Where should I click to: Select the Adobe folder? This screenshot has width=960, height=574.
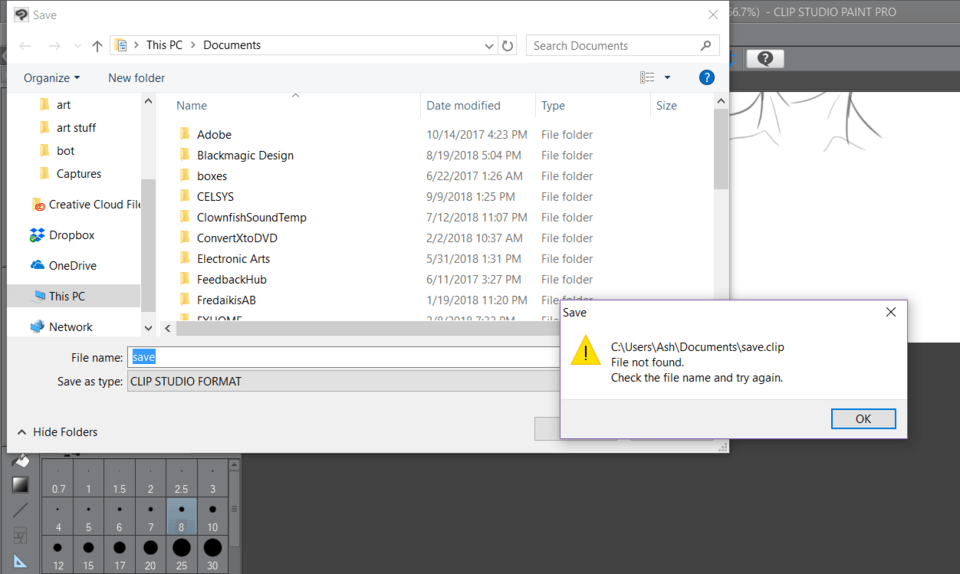point(214,135)
